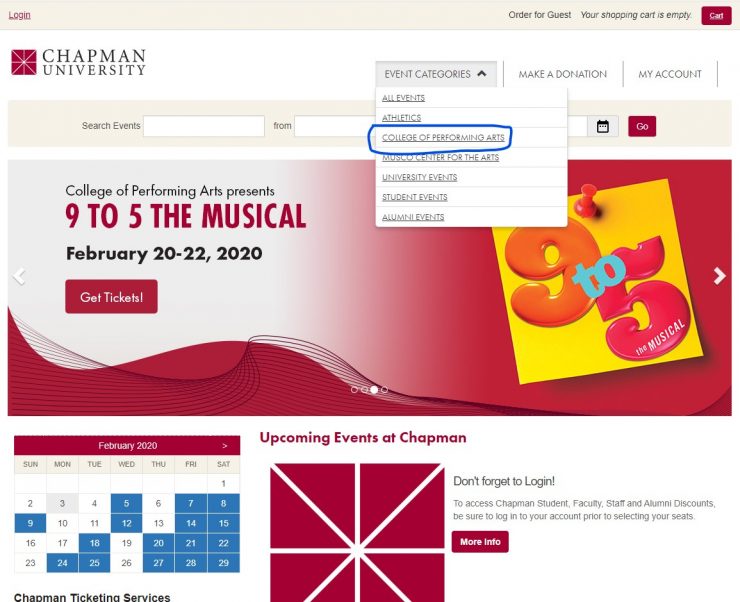Click the calendar date picker icon
The image size is (740, 602).
(x=603, y=126)
